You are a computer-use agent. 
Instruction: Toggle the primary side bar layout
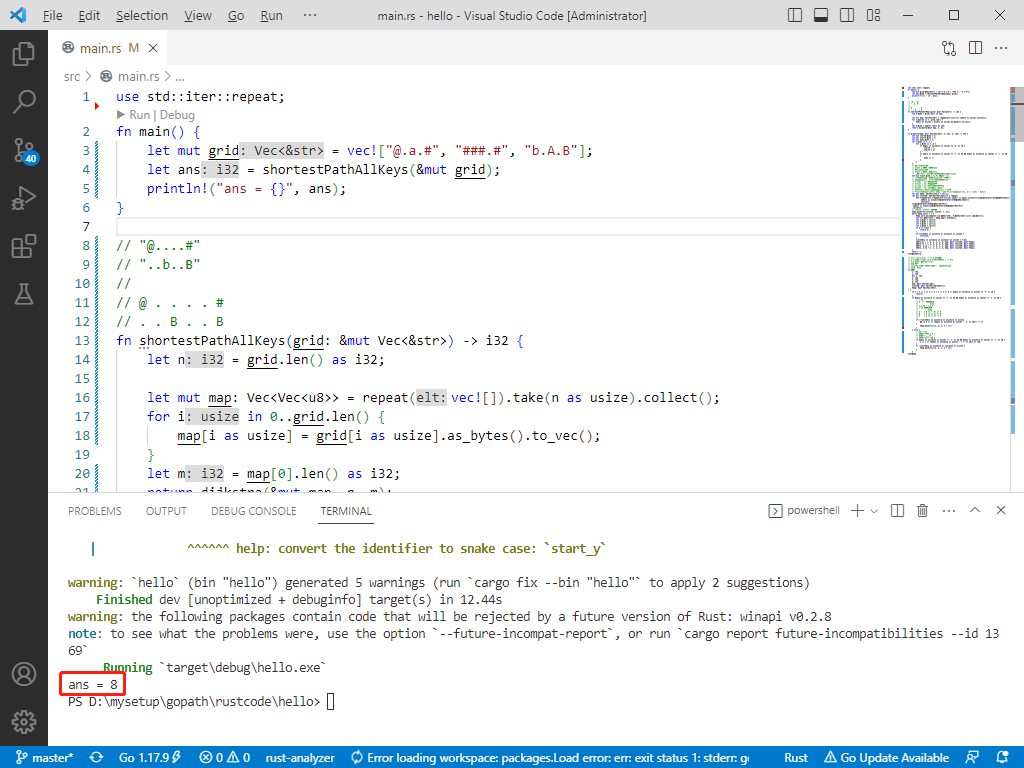coord(795,15)
